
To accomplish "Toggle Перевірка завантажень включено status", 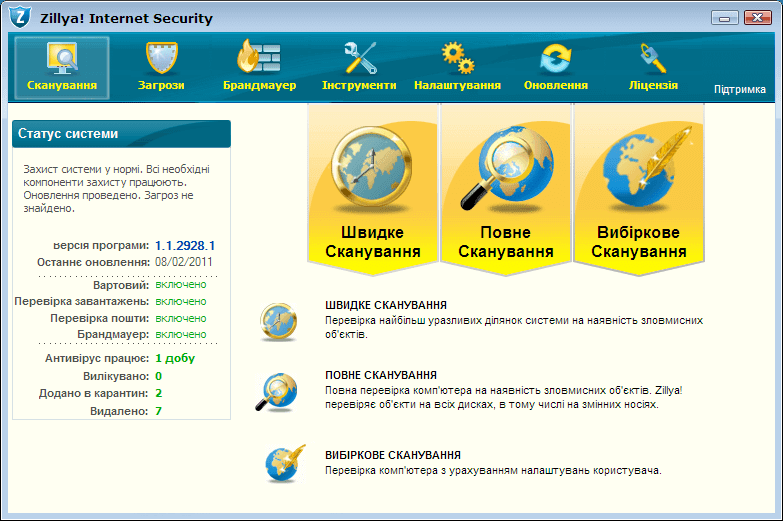I will pos(181,302).
